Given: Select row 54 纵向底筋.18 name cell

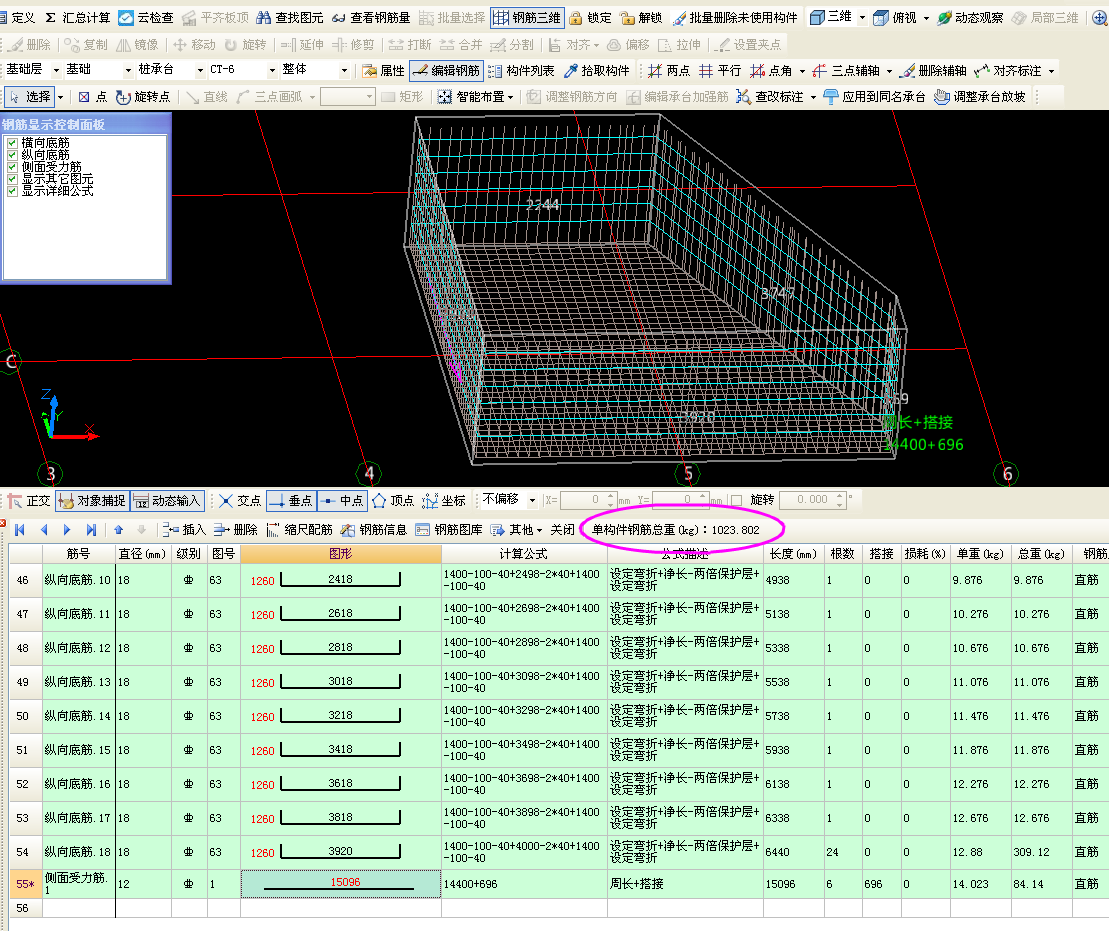Looking at the screenshot, I should coord(79,852).
